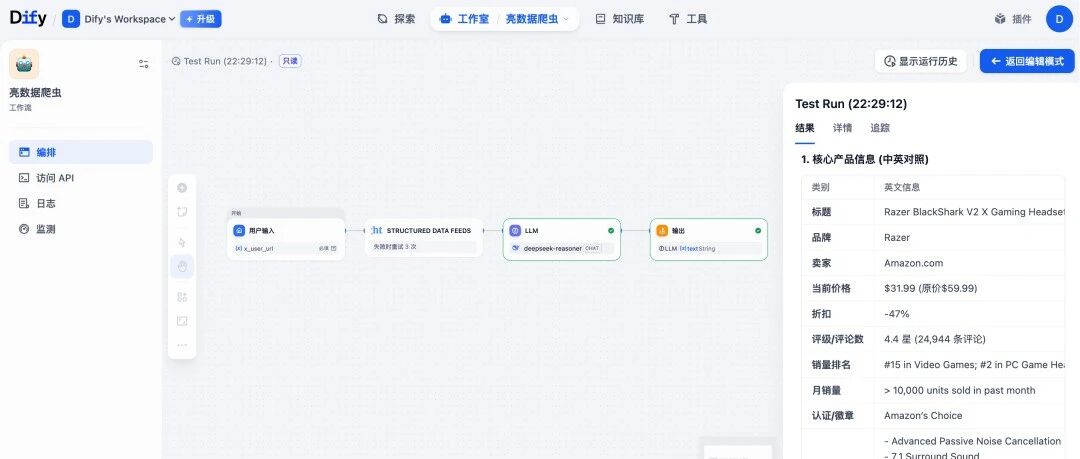1080x459 pixels.
Task: Click the add node plus icon in canvas toolbar
Action: (182, 188)
